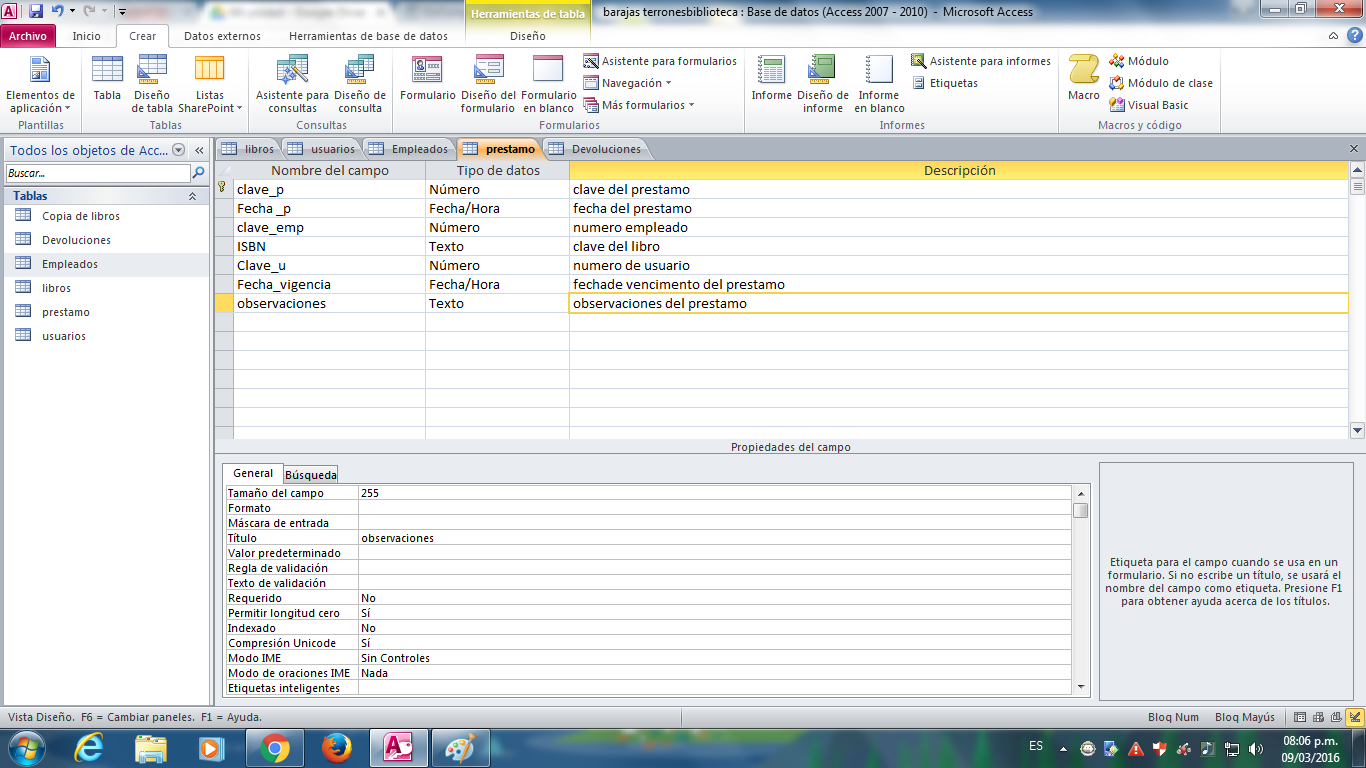Switch to the Datos externos ribbon tab
The image size is (1366, 768).
click(x=222, y=36)
